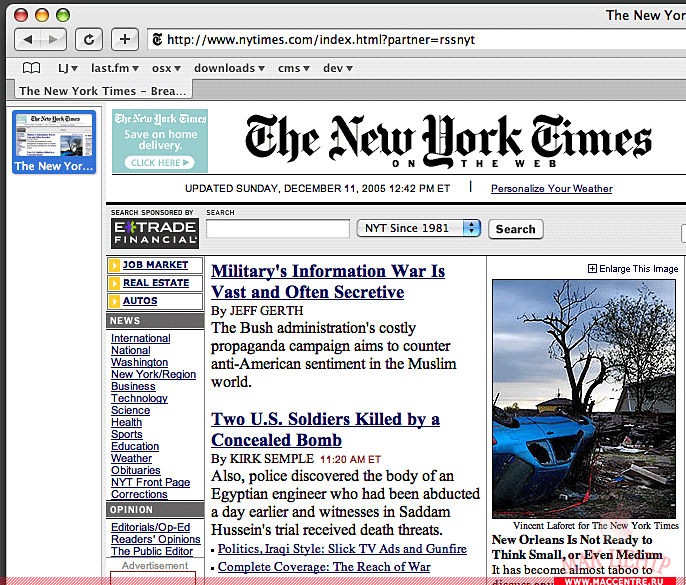Select The New York Times - Brea... tab
The width and height of the screenshot is (686, 585).
(x=103, y=91)
